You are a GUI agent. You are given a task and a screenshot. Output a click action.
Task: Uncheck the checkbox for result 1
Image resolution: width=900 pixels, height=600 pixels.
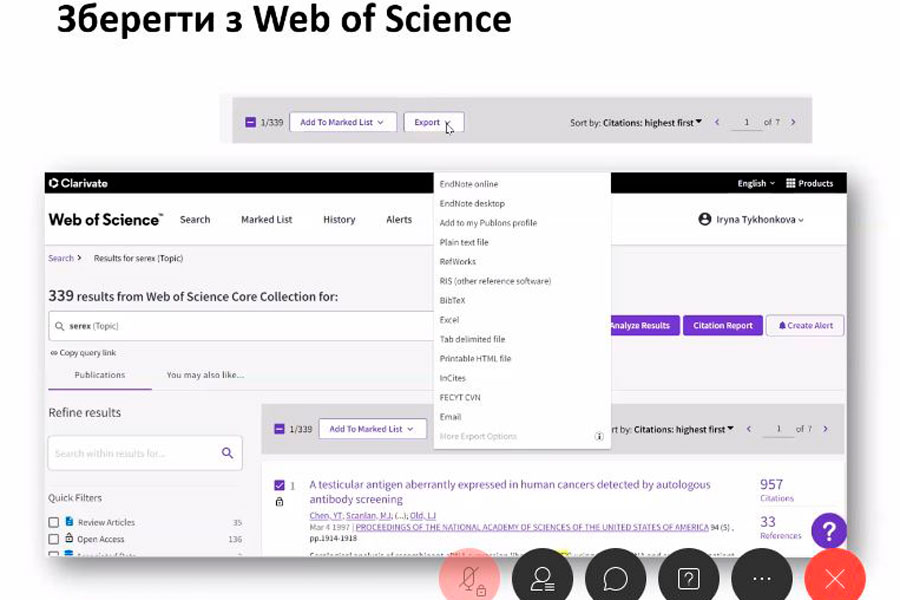pos(280,485)
